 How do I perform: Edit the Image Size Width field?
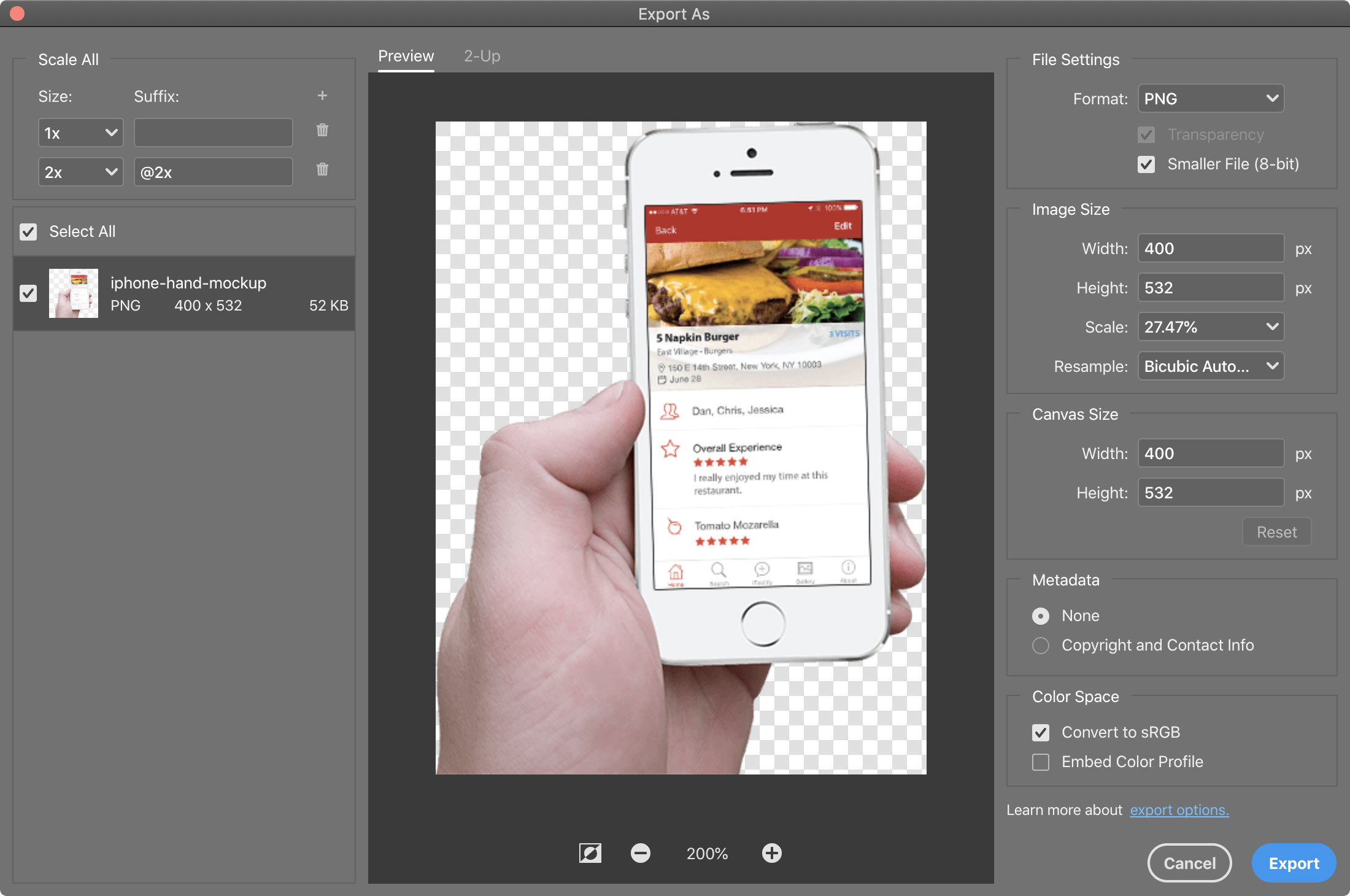coord(1210,248)
